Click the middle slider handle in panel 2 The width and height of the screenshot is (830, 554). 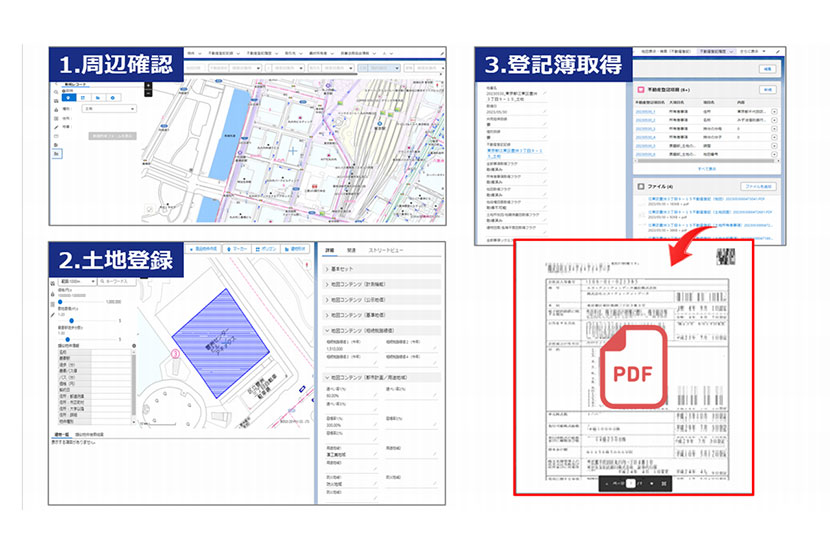point(71,321)
